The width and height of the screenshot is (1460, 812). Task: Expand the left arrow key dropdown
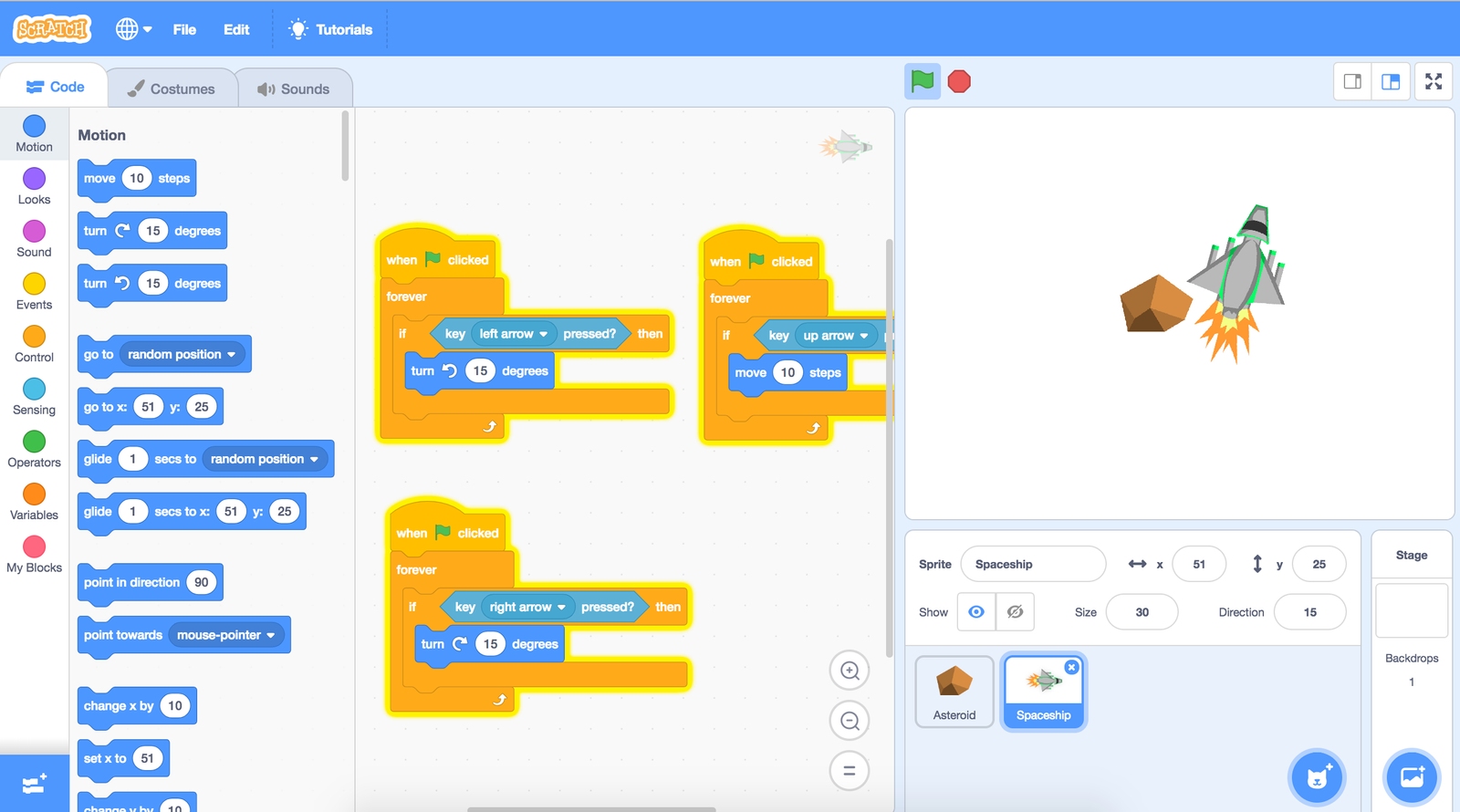[x=544, y=334]
